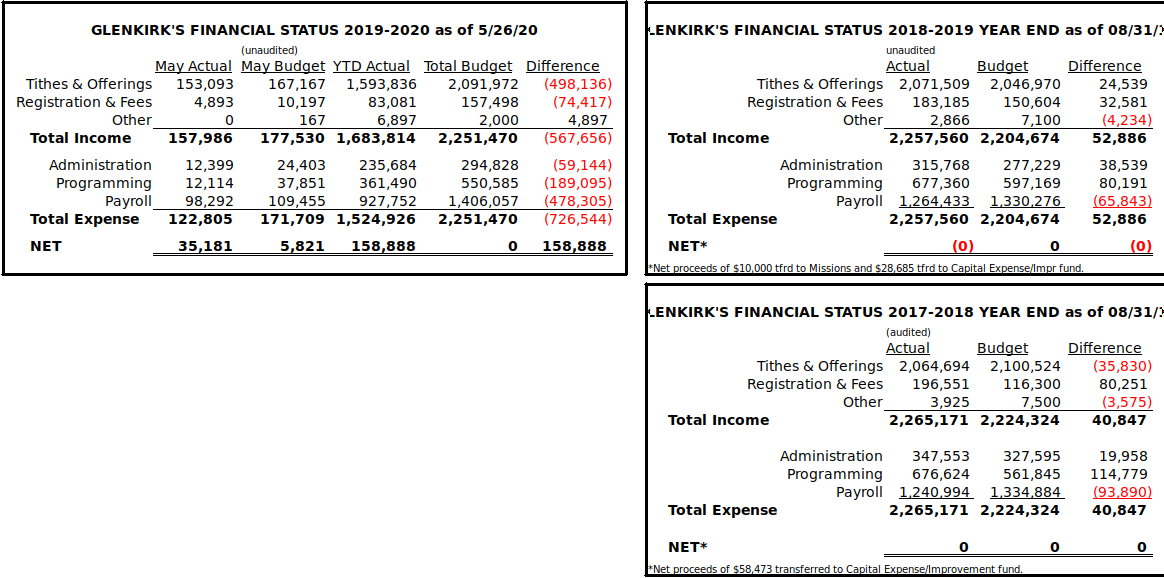The image size is (1164, 578).
Task: Select 2017-2018 tithes actual 2,064,694
Action: [x=935, y=366]
